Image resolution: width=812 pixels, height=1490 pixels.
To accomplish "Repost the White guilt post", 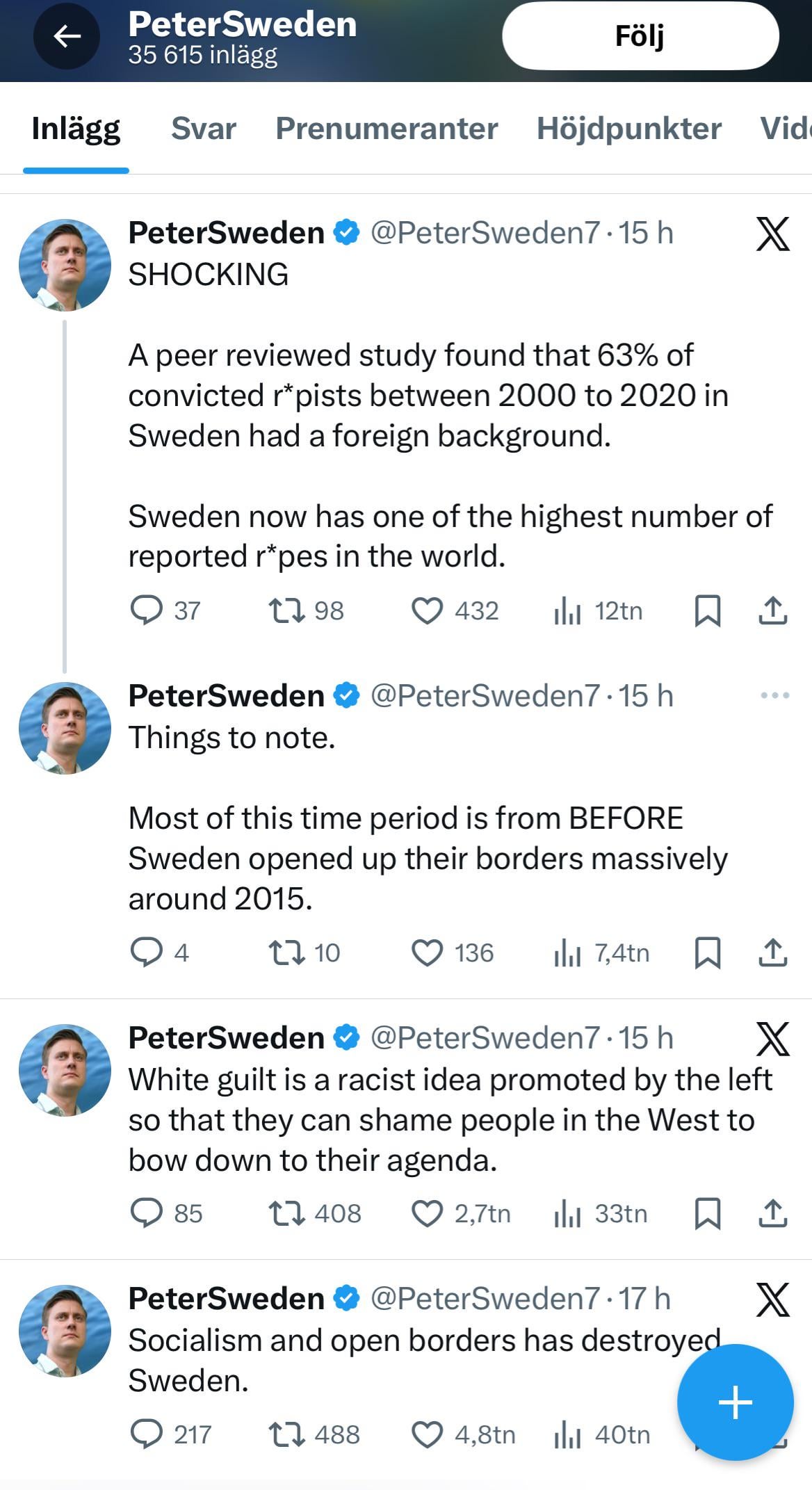I will (x=286, y=1213).
